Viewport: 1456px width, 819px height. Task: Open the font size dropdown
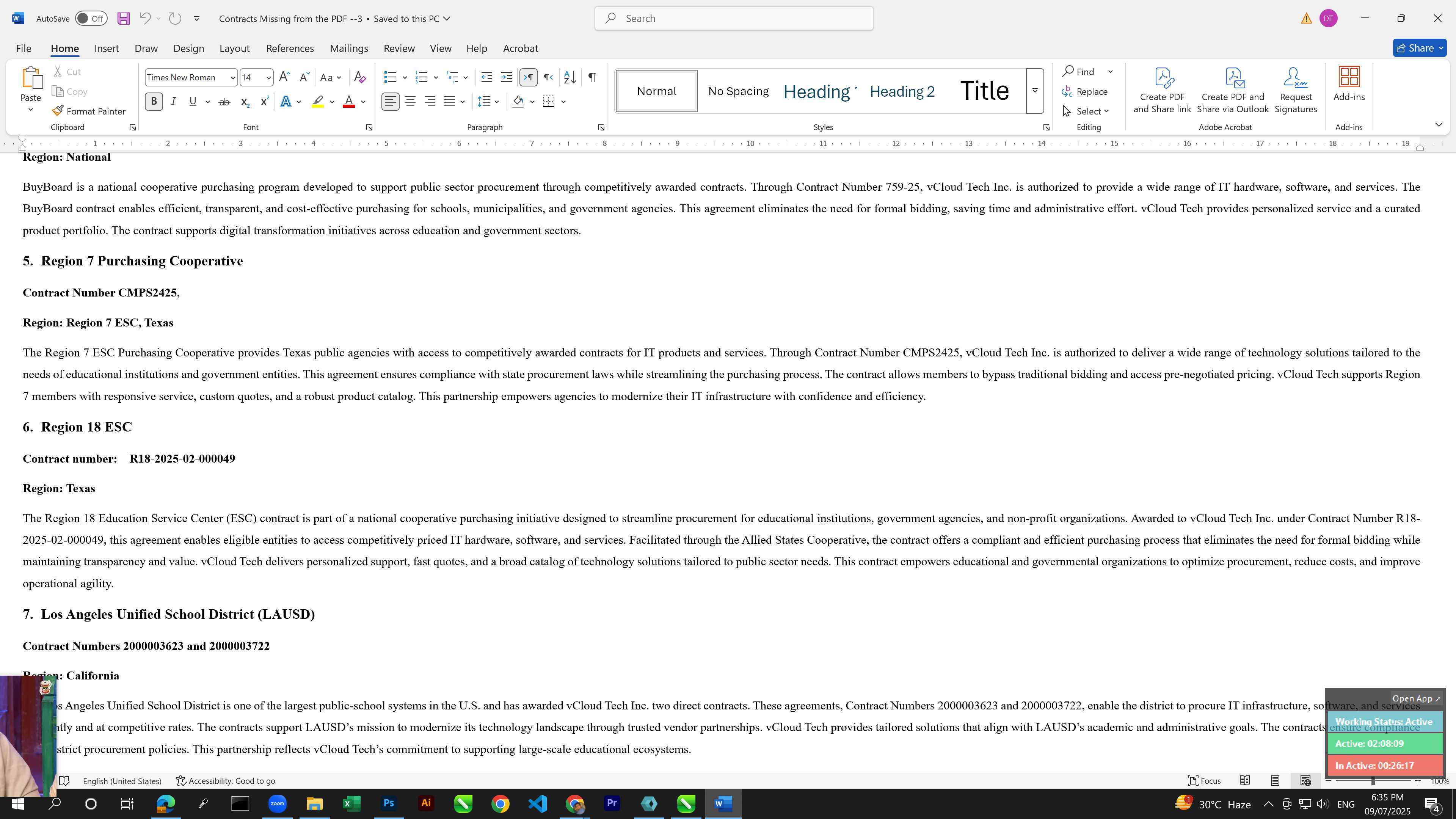tap(268, 77)
